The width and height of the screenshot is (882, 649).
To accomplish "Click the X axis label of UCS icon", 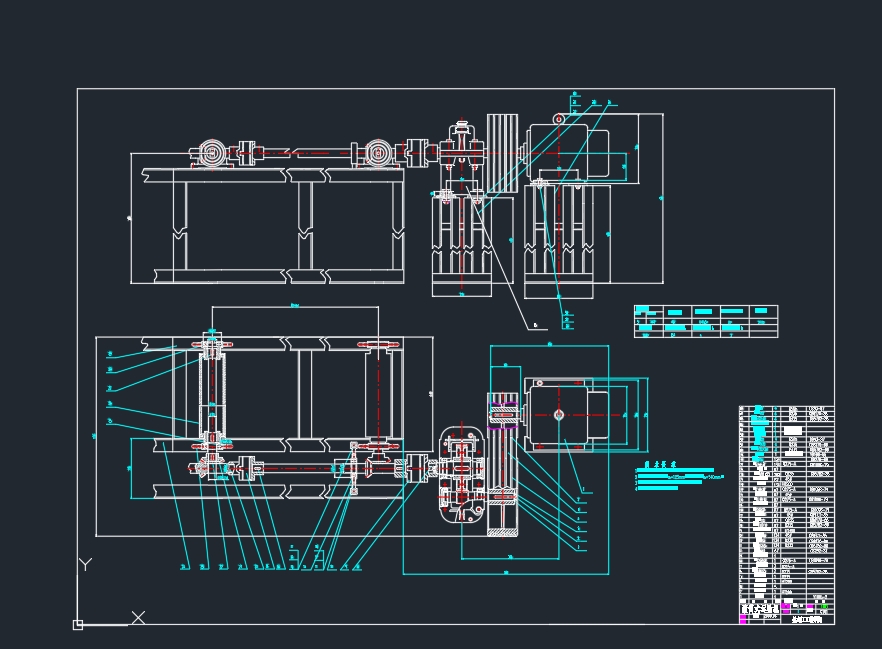I will (138, 618).
